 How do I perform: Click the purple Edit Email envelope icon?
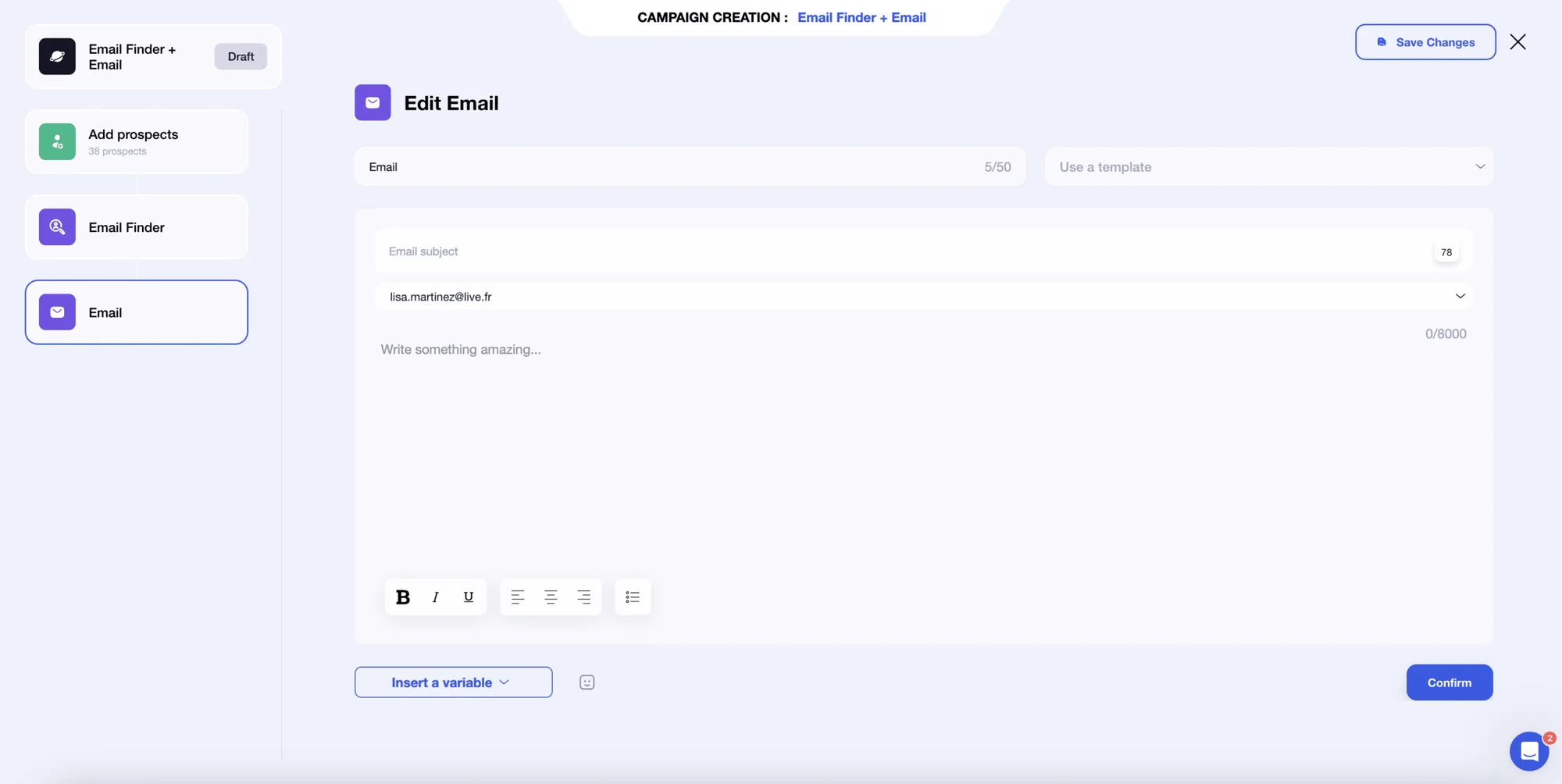tap(373, 102)
